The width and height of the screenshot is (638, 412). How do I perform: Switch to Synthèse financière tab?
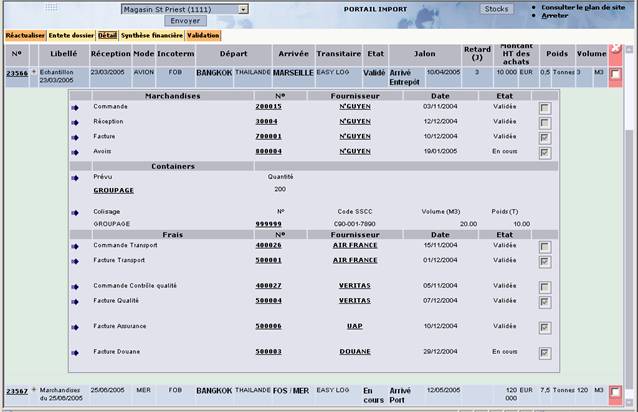coord(152,35)
